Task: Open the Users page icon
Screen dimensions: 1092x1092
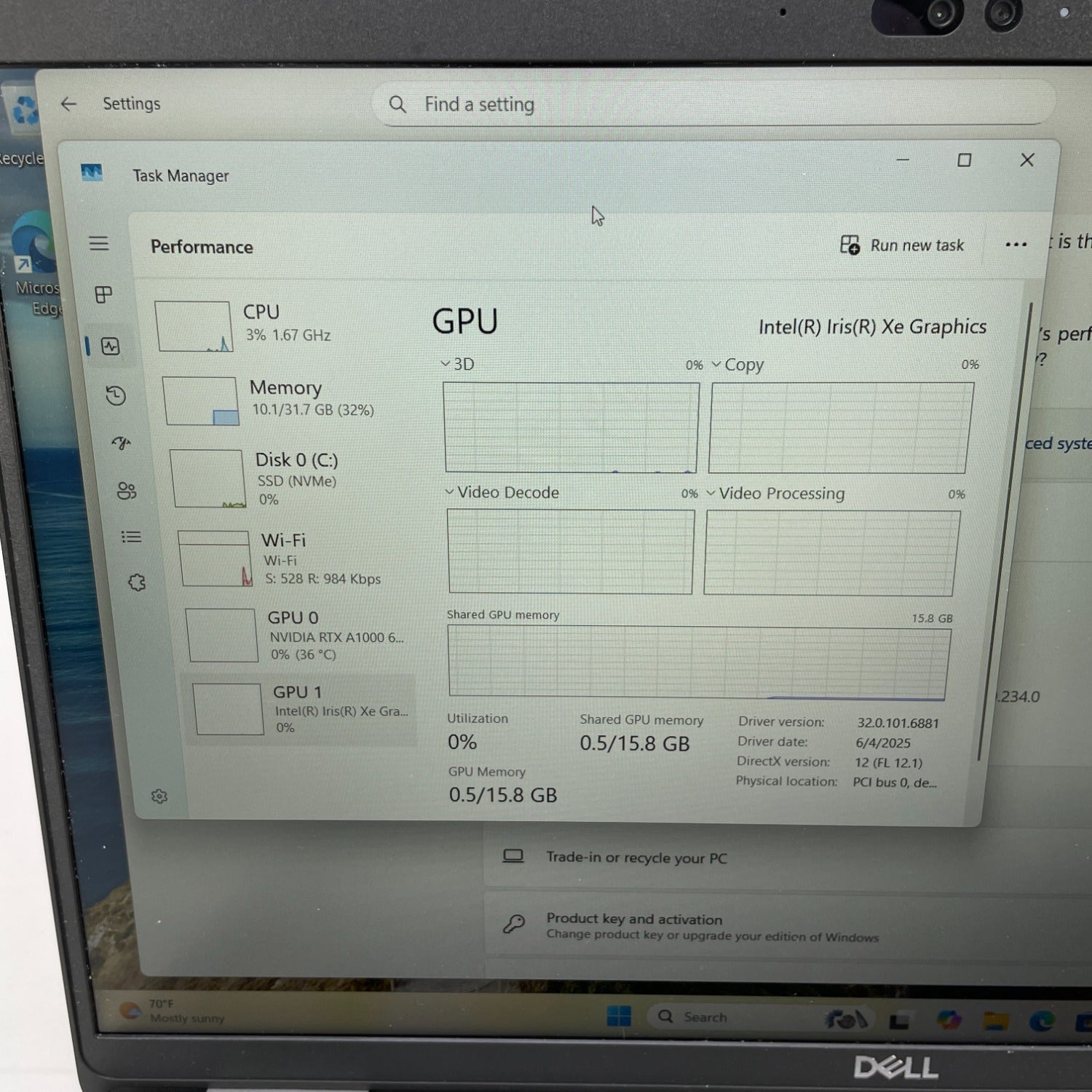Action: click(127, 491)
